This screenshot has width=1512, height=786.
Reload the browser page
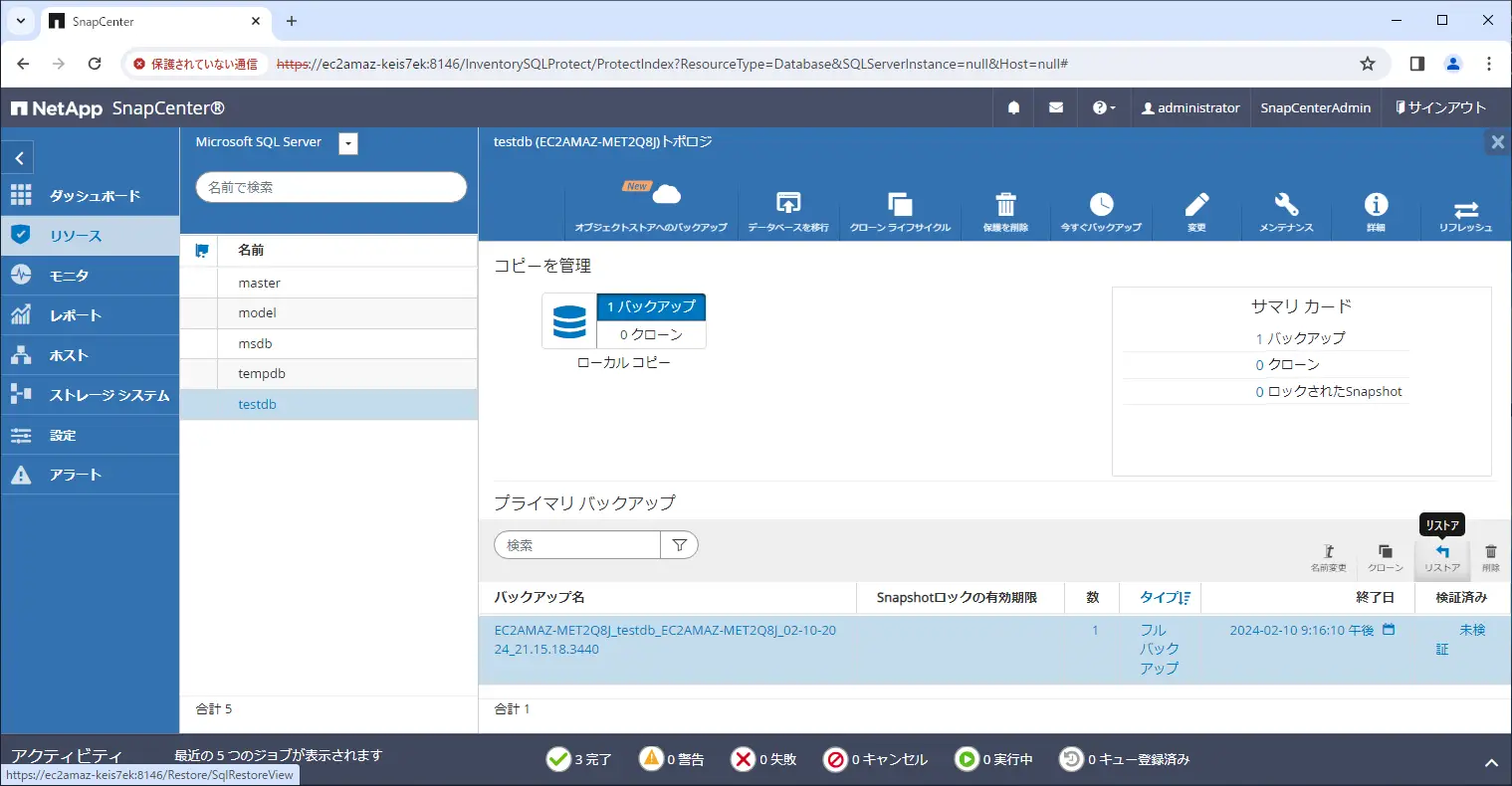95,64
